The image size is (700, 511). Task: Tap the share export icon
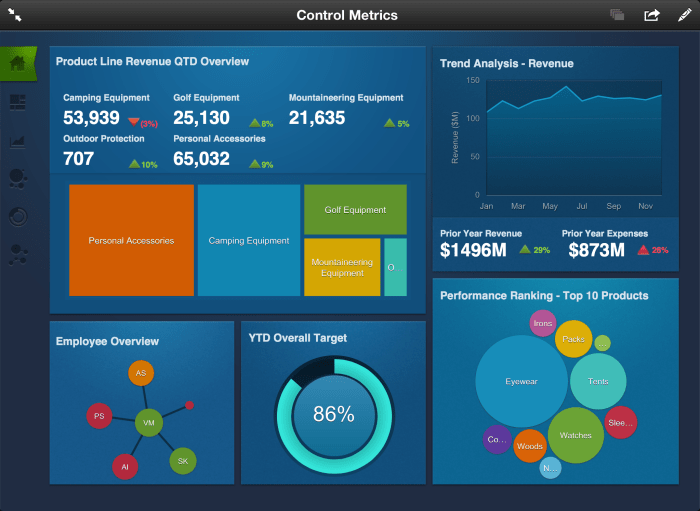coord(651,15)
